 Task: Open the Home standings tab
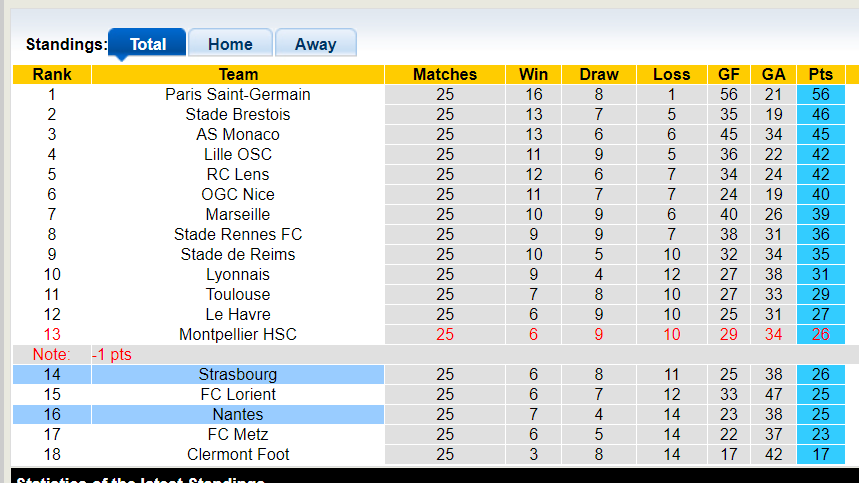(230, 44)
